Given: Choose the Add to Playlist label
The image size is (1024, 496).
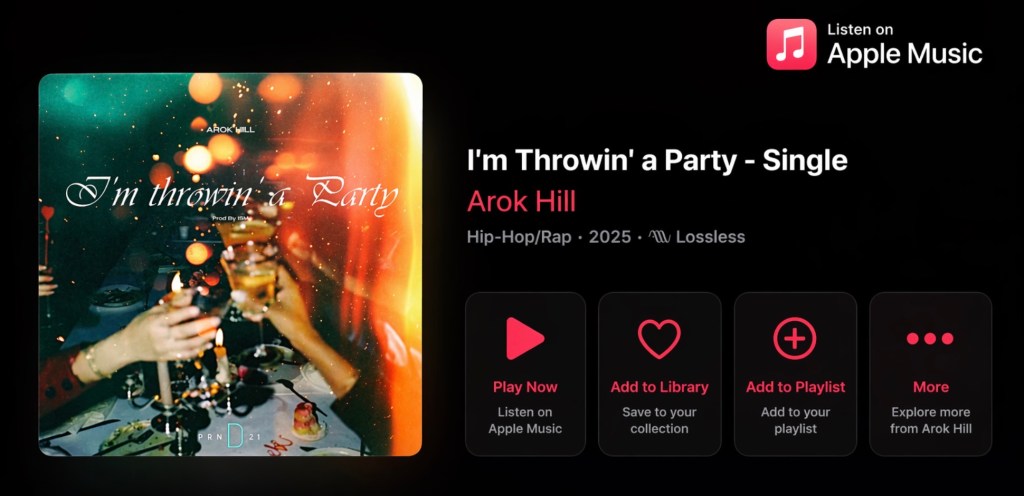Looking at the screenshot, I should [x=795, y=387].
